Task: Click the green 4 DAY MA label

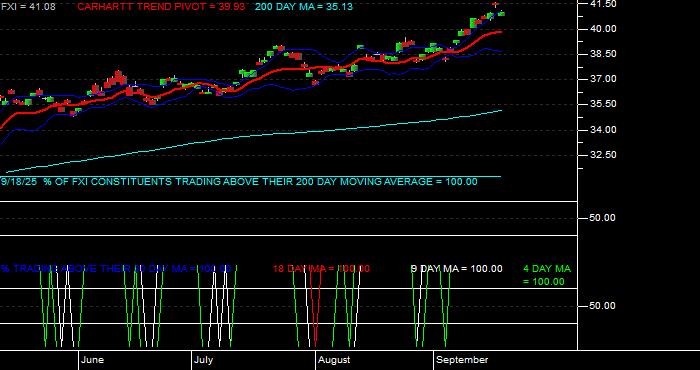Action: [546, 275]
